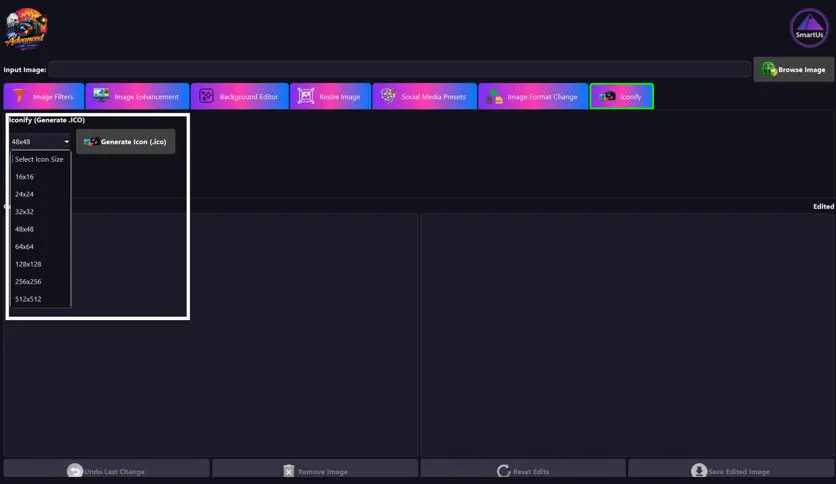836x484 pixels.
Task: Click the Generate Icon button's picture icon
Action: [x=91, y=142]
